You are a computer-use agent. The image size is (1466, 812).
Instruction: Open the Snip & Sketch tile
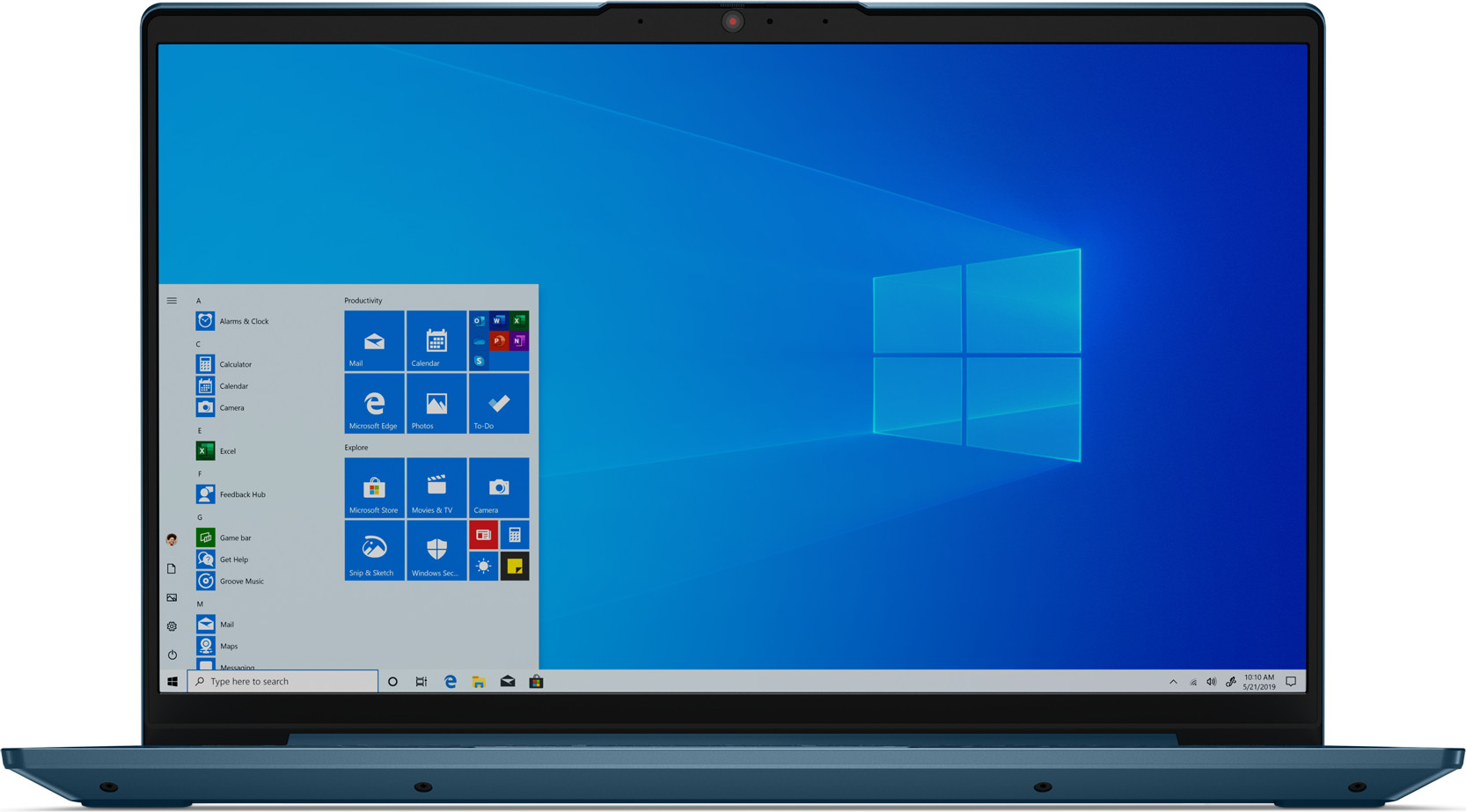pos(374,550)
